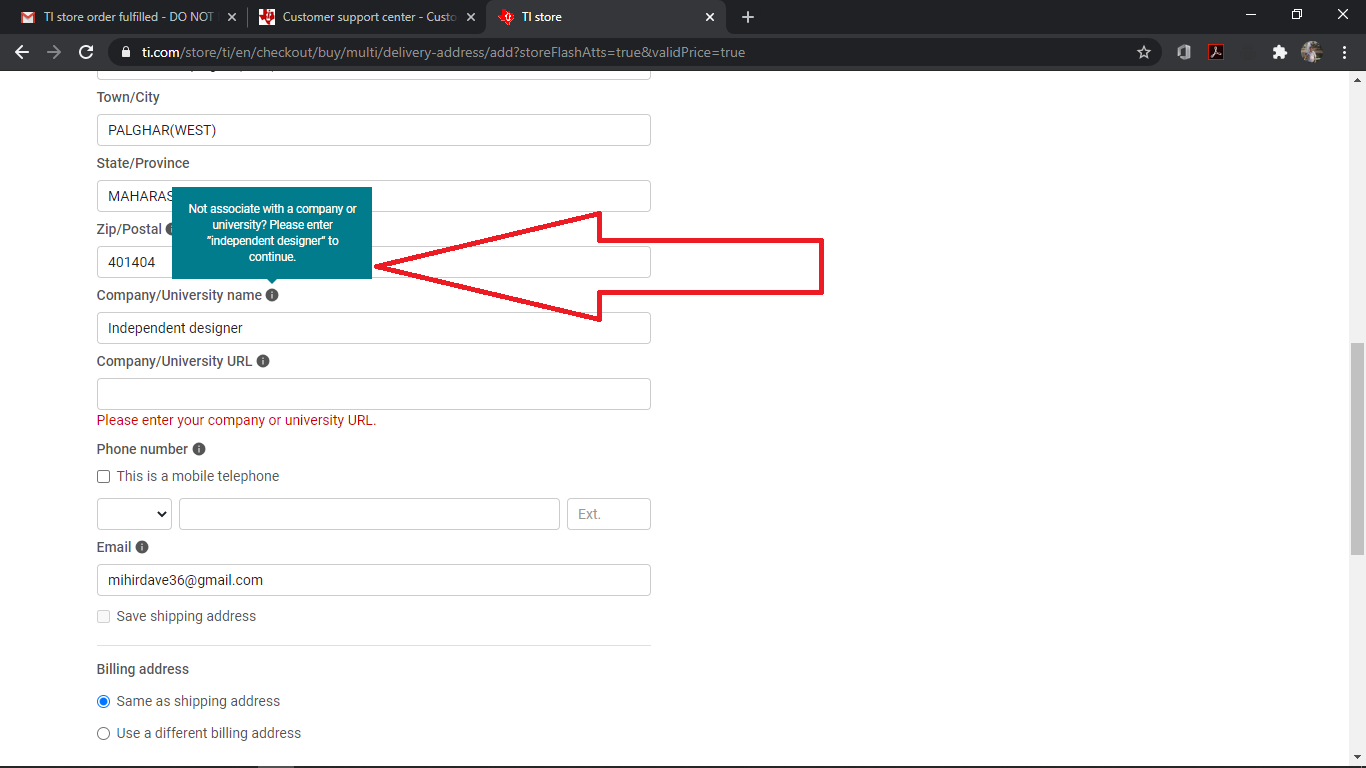Close the Gmail order fulfilled tab
Image resolution: width=1366 pixels, height=768 pixels.
point(232,17)
